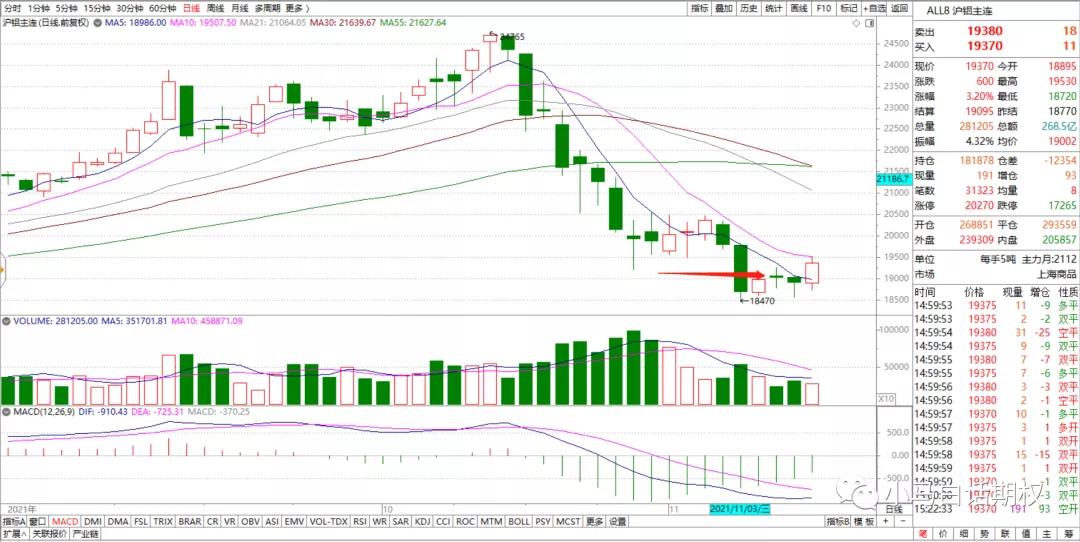Add to watchlist with +自选 button
1080x542 pixels.
tap(874, 7)
